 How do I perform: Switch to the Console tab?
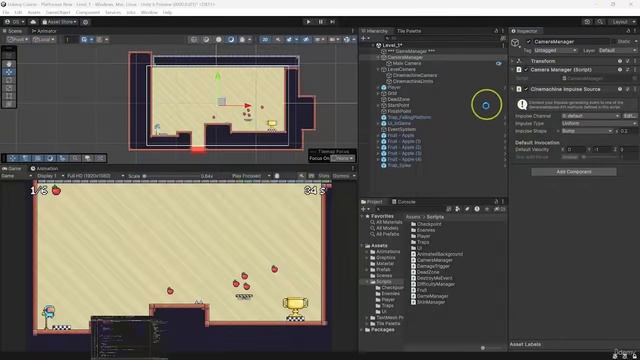pyautogui.click(x=404, y=202)
